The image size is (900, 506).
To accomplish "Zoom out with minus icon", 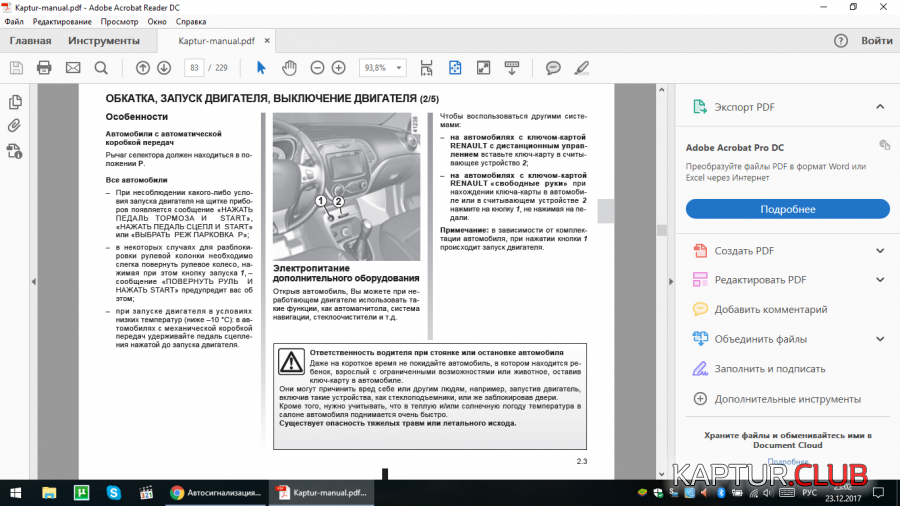I will pos(317,68).
